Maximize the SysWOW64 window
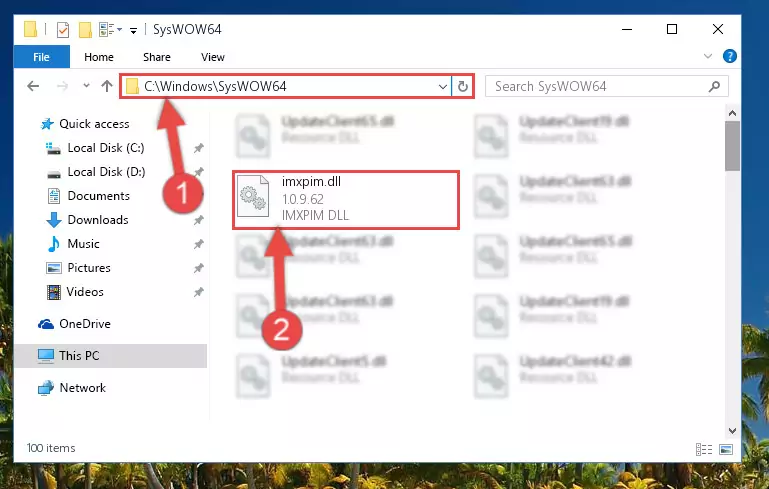Screen dimensions: 769x489 pyautogui.click(x=672, y=29)
